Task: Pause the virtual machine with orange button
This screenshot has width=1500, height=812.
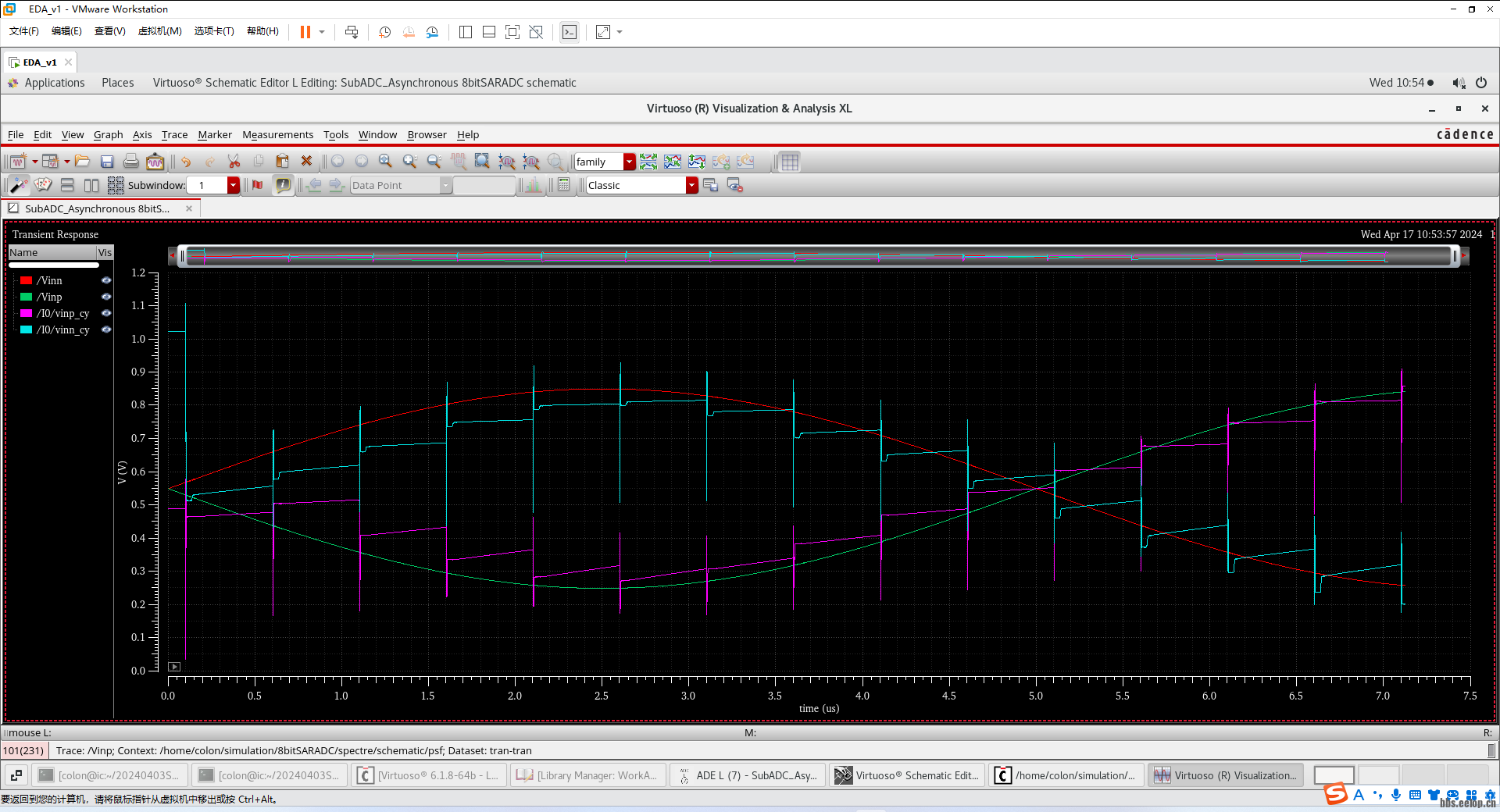Action: click(x=305, y=32)
